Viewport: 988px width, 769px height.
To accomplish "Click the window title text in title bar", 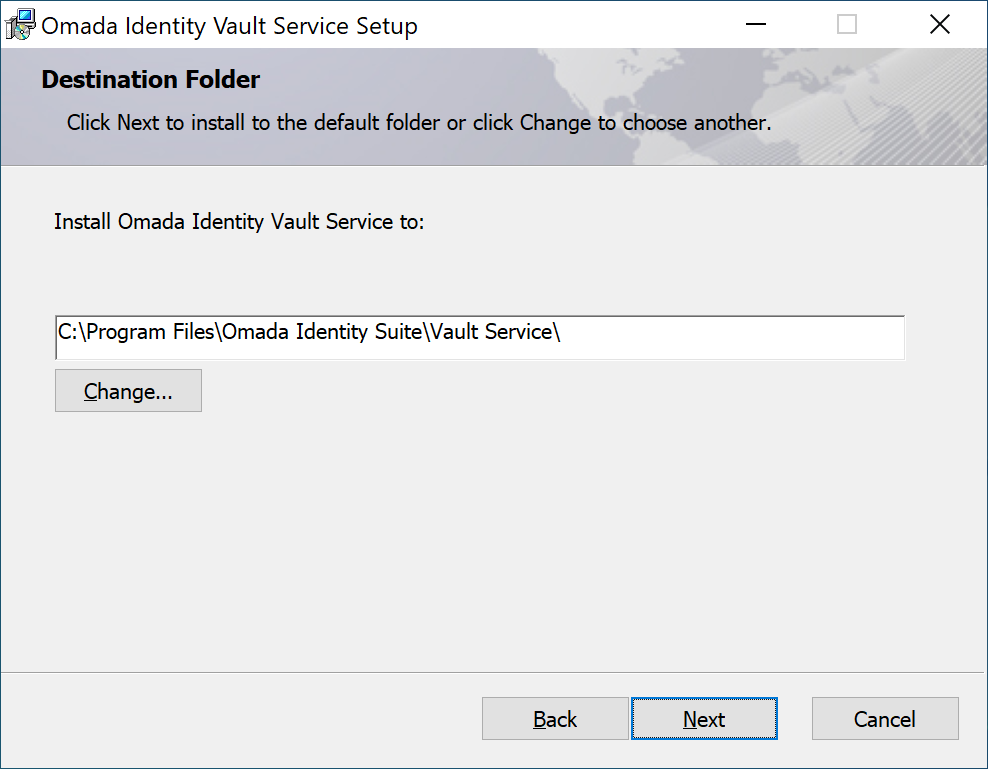I will click(229, 26).
